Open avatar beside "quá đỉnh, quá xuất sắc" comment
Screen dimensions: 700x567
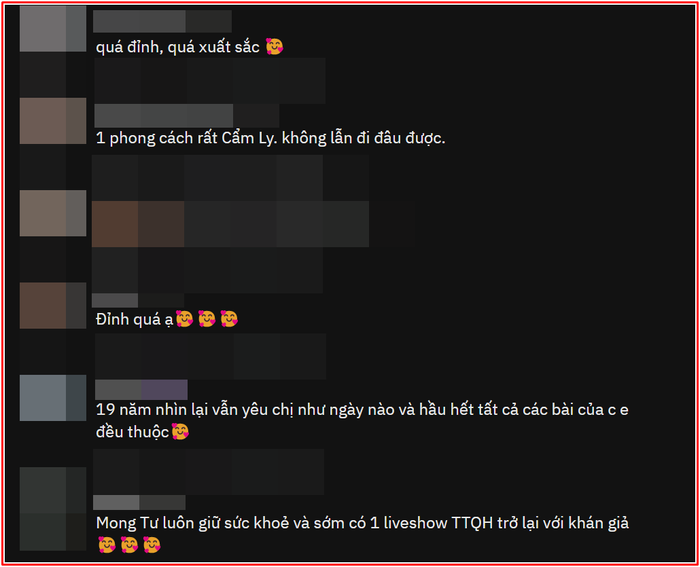tap(53, 29)
